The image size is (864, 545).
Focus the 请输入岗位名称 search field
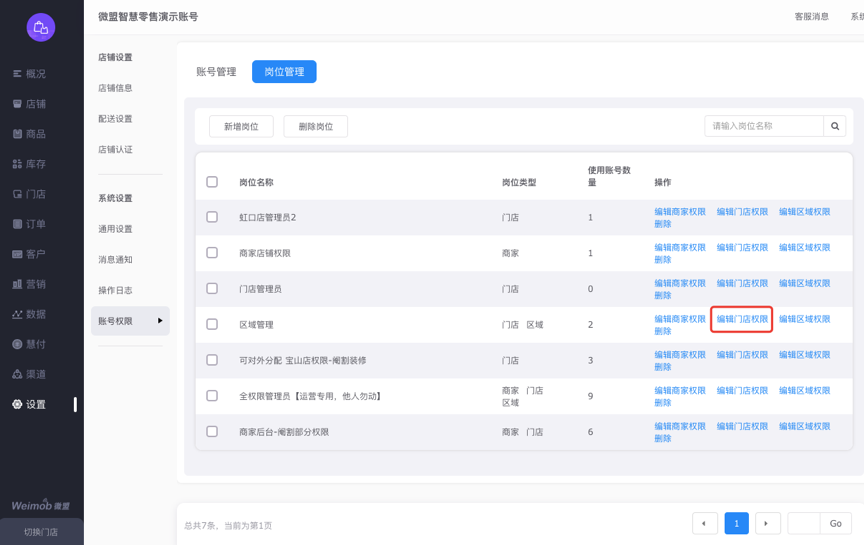[x=764, y=126]
